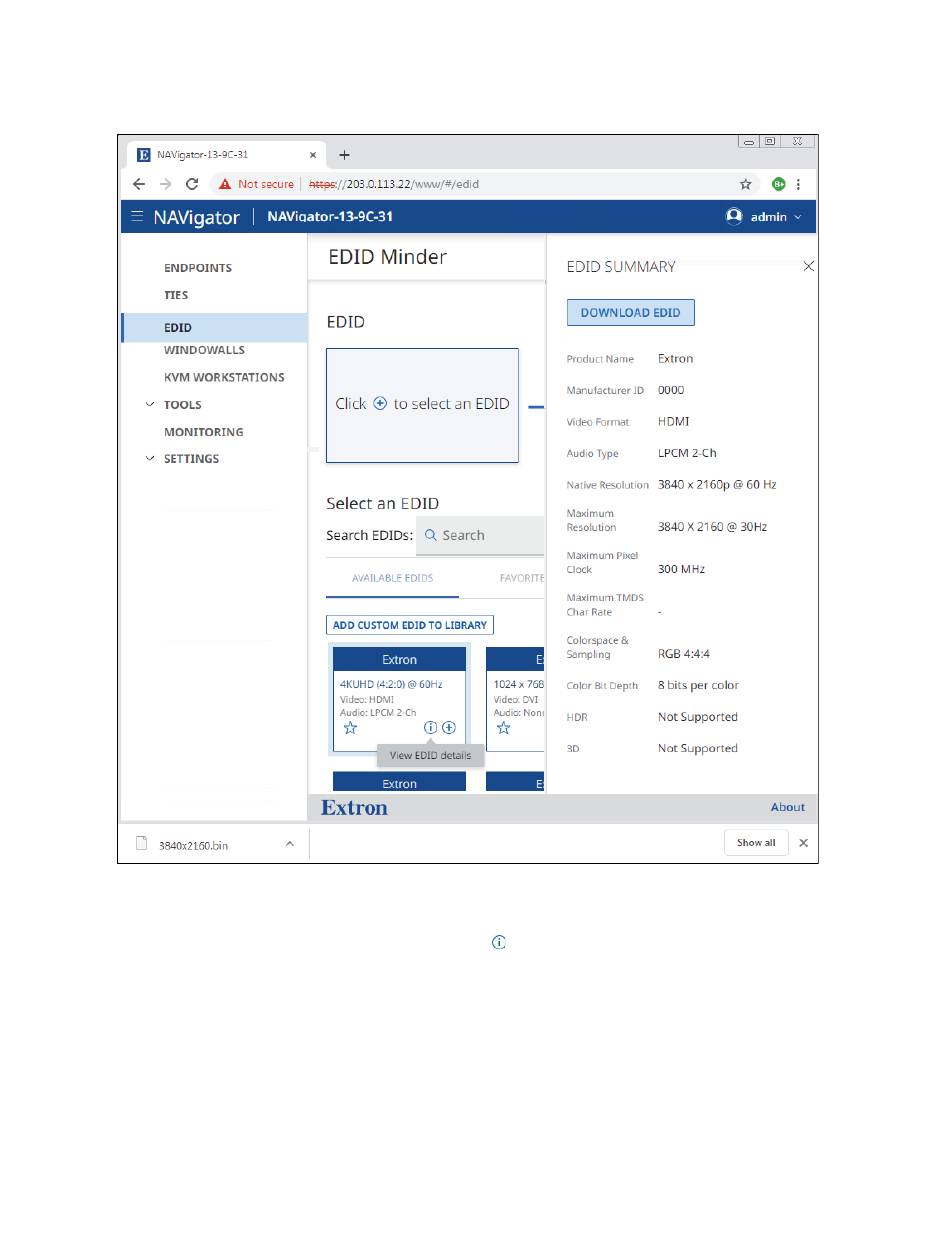
Task: Click the browser back arrow
Action: point(139,184)
